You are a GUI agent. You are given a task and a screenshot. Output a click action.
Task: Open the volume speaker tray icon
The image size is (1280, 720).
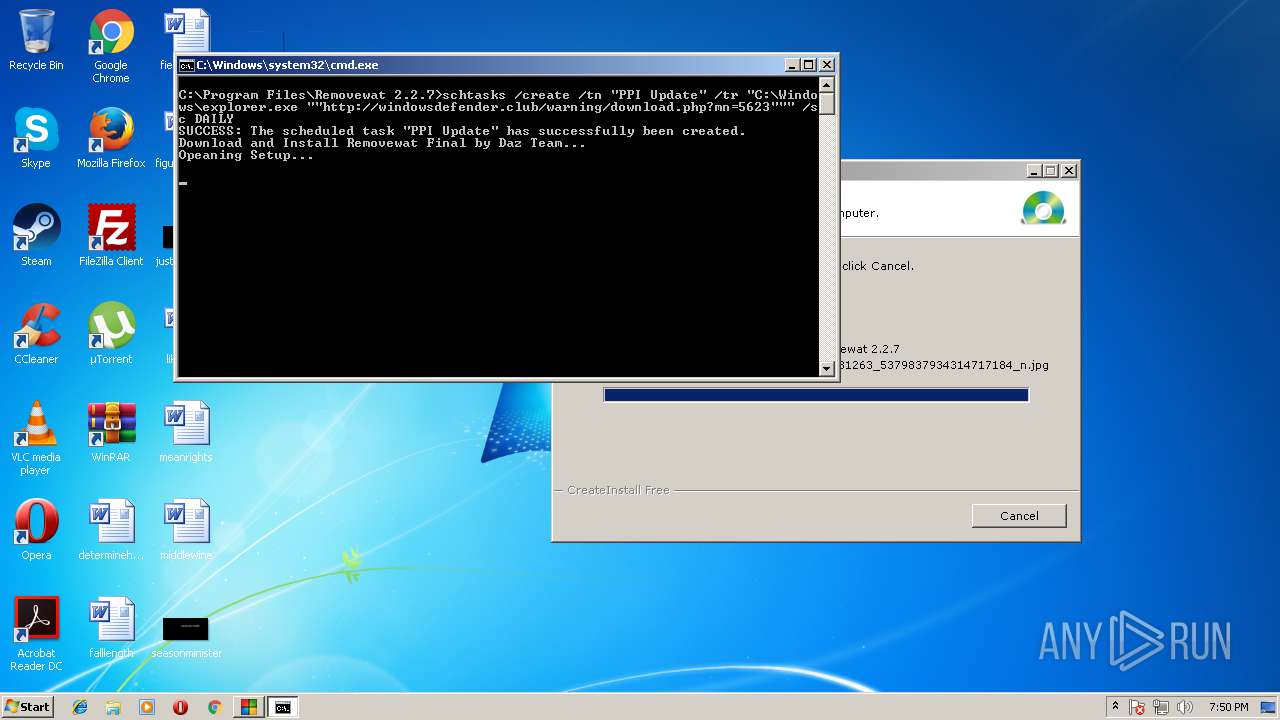(1185, 707)
